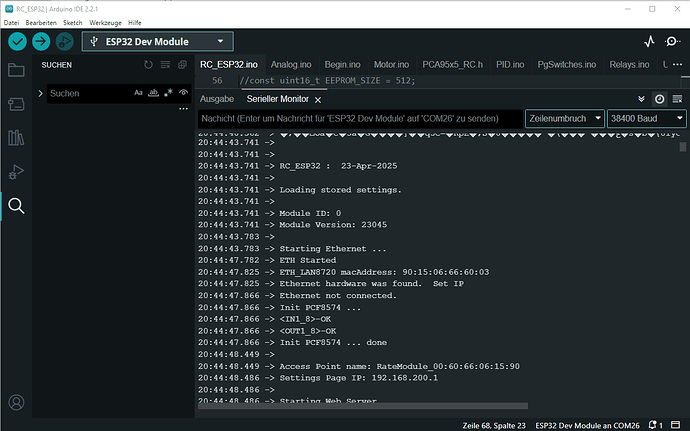Open the Boards Manager sidebar icon
Viewport: 690px width, 431px height.
coord(16,104)
